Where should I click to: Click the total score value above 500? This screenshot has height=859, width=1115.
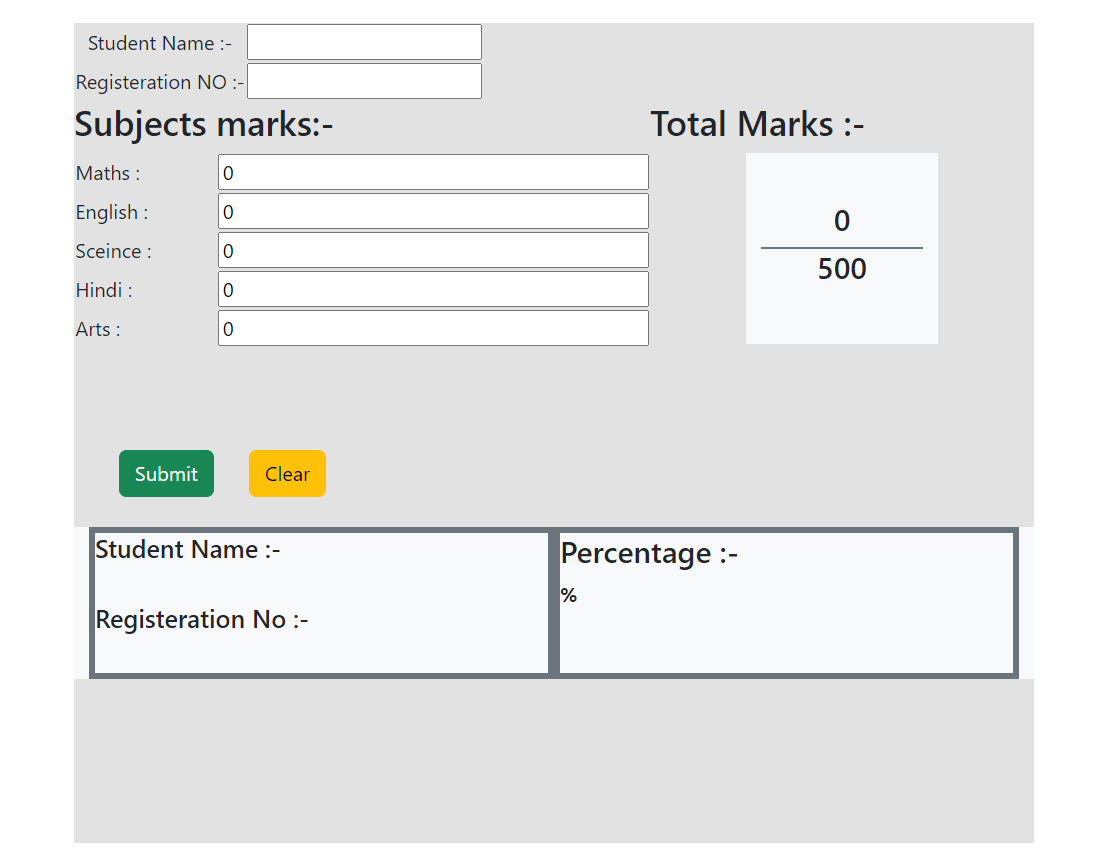click(841, 221)
